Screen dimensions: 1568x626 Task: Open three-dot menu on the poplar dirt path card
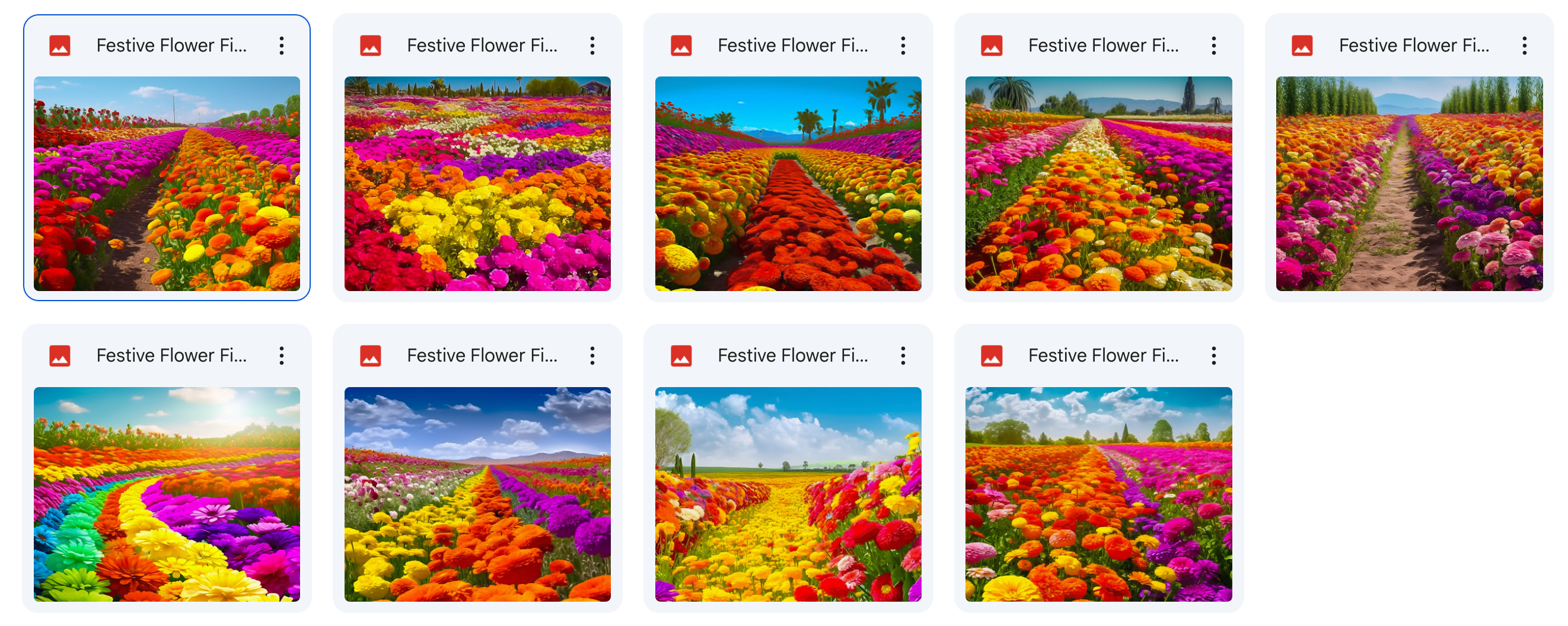pyautogui.click(x=1524, y=46)
